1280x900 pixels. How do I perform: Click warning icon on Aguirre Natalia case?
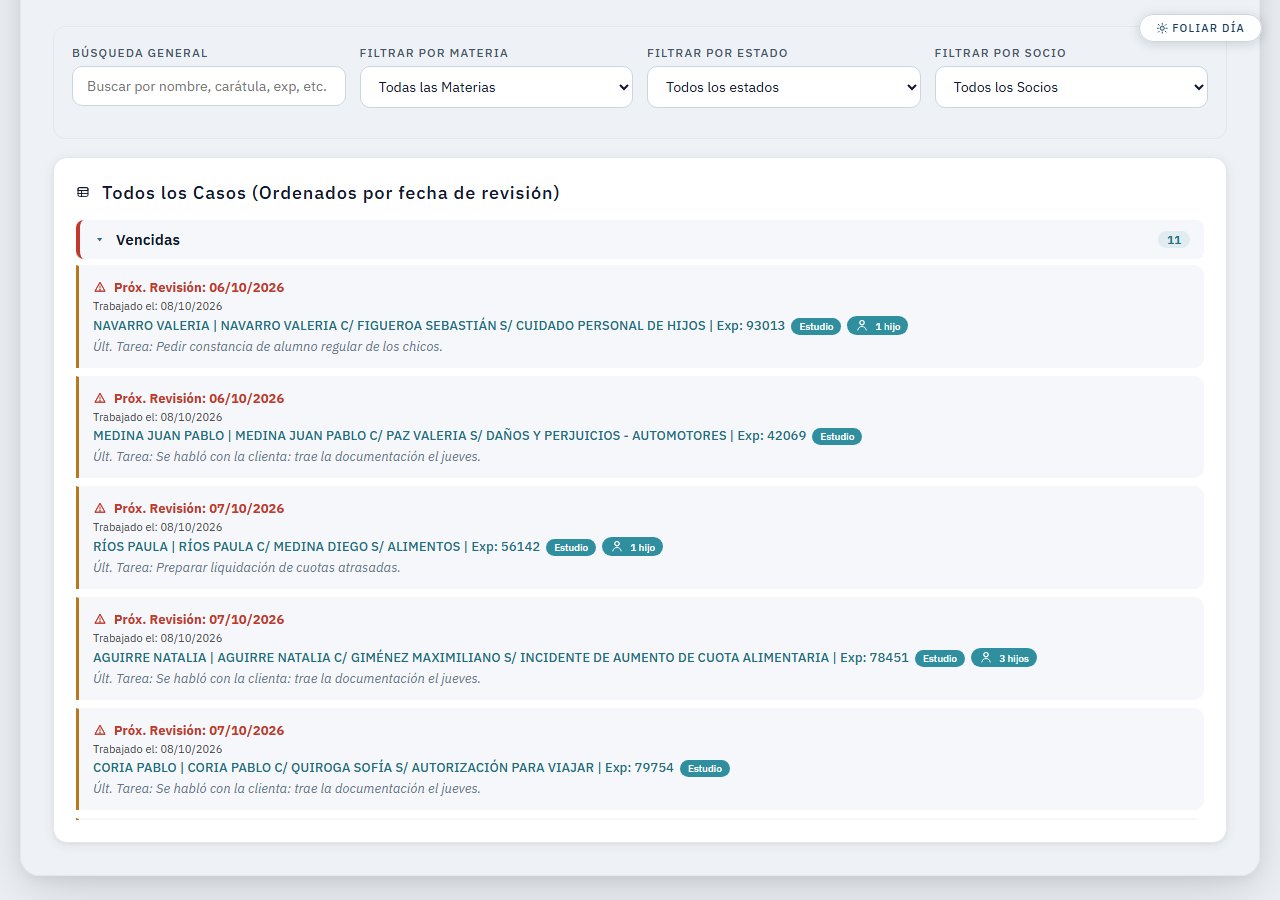(100, 620)
